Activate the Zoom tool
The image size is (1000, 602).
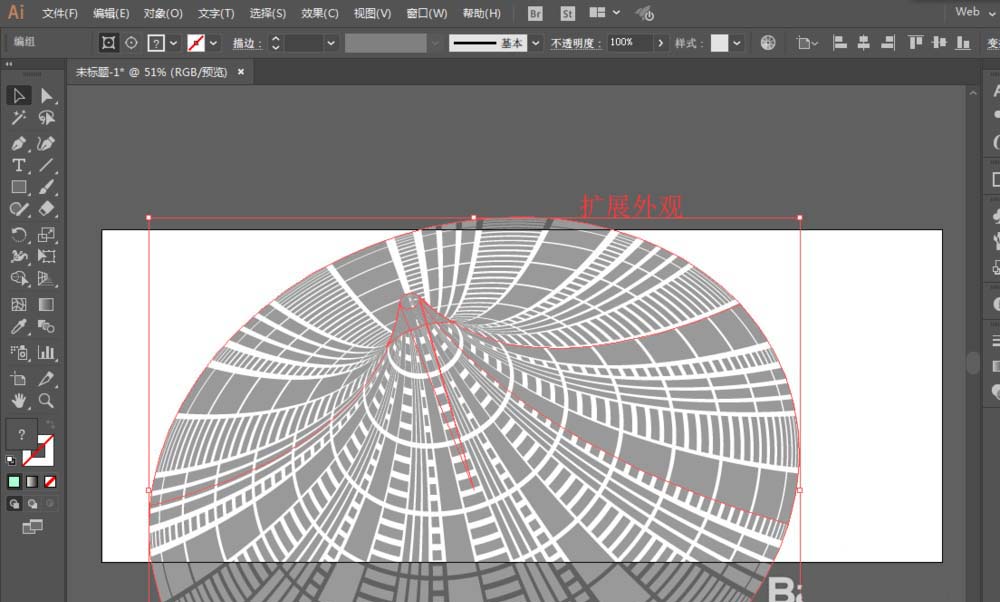pos(47,400)
